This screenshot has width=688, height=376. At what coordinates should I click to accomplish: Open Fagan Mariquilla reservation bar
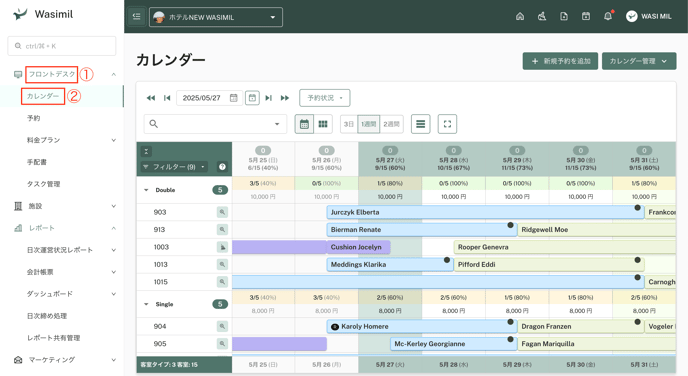[x=596, y=344]
